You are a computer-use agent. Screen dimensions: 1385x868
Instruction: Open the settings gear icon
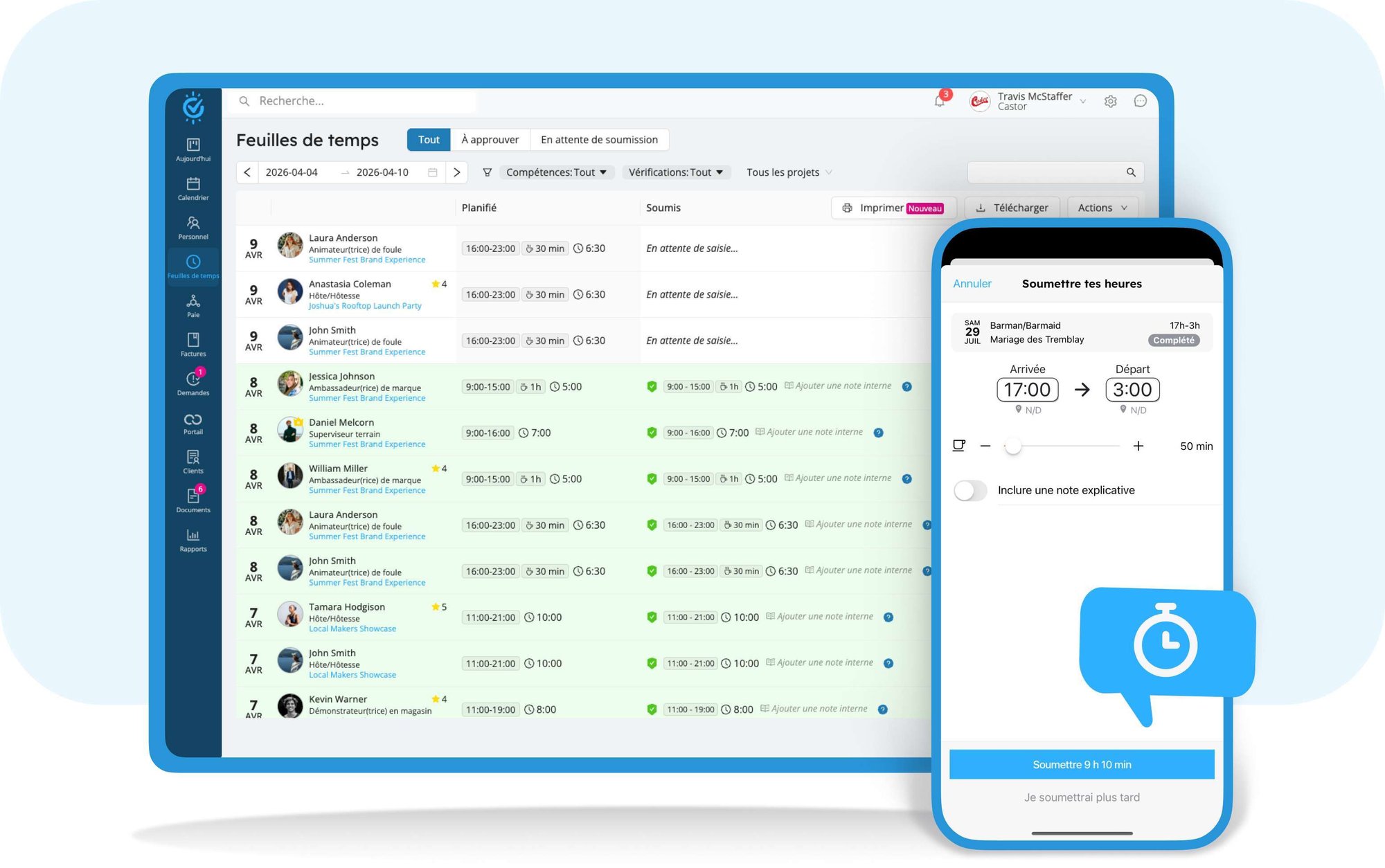pyautogui.click(x=1111, y=100)
